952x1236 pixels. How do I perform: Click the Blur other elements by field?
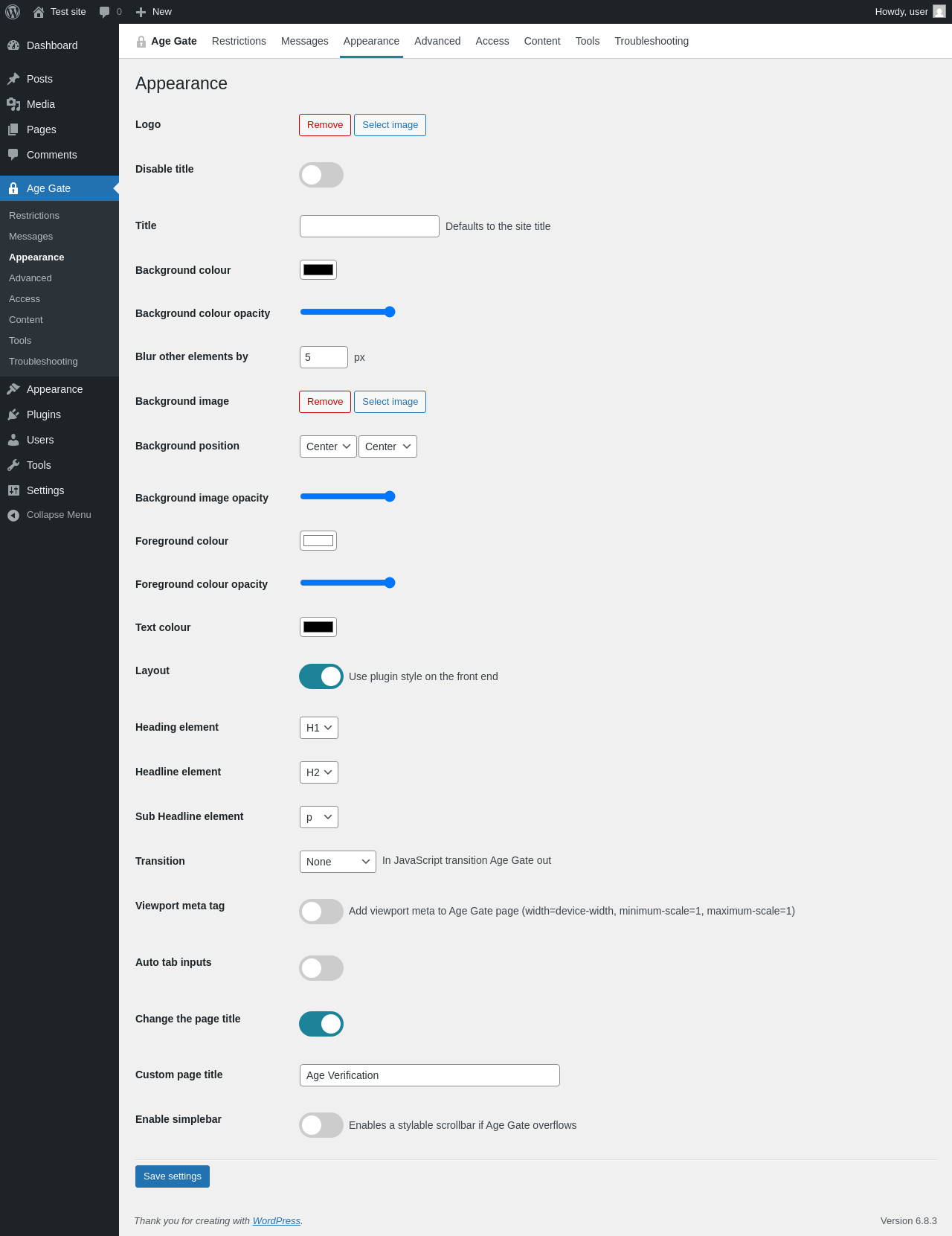(324, 357)
